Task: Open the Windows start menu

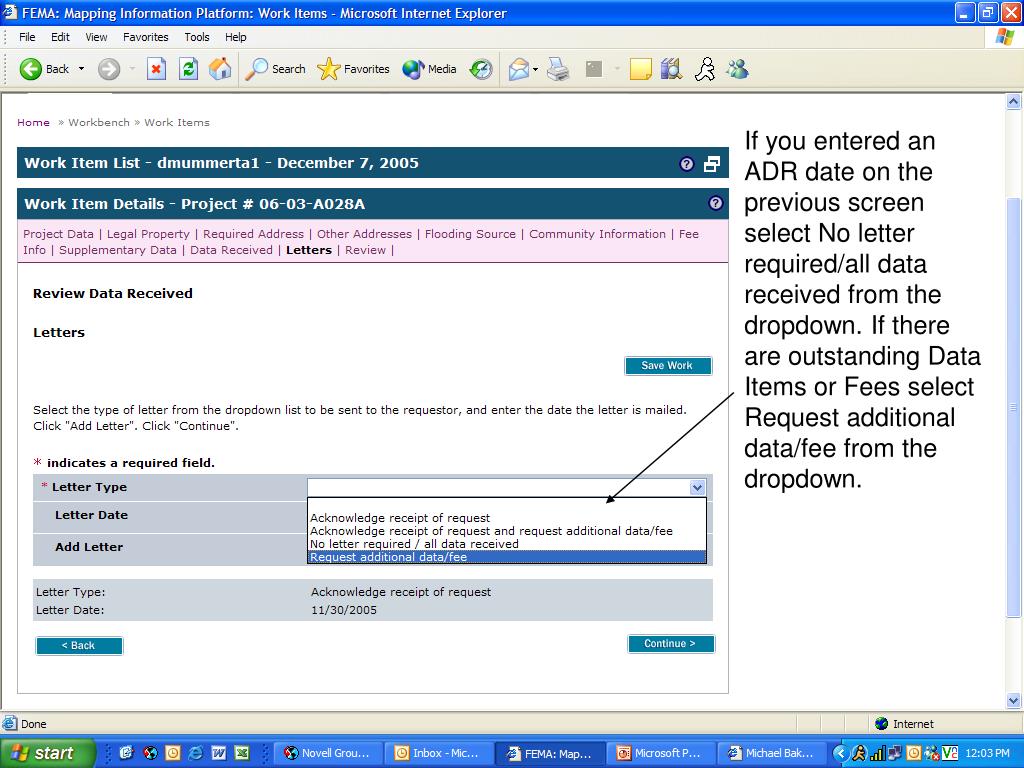Action: (47, 753)
